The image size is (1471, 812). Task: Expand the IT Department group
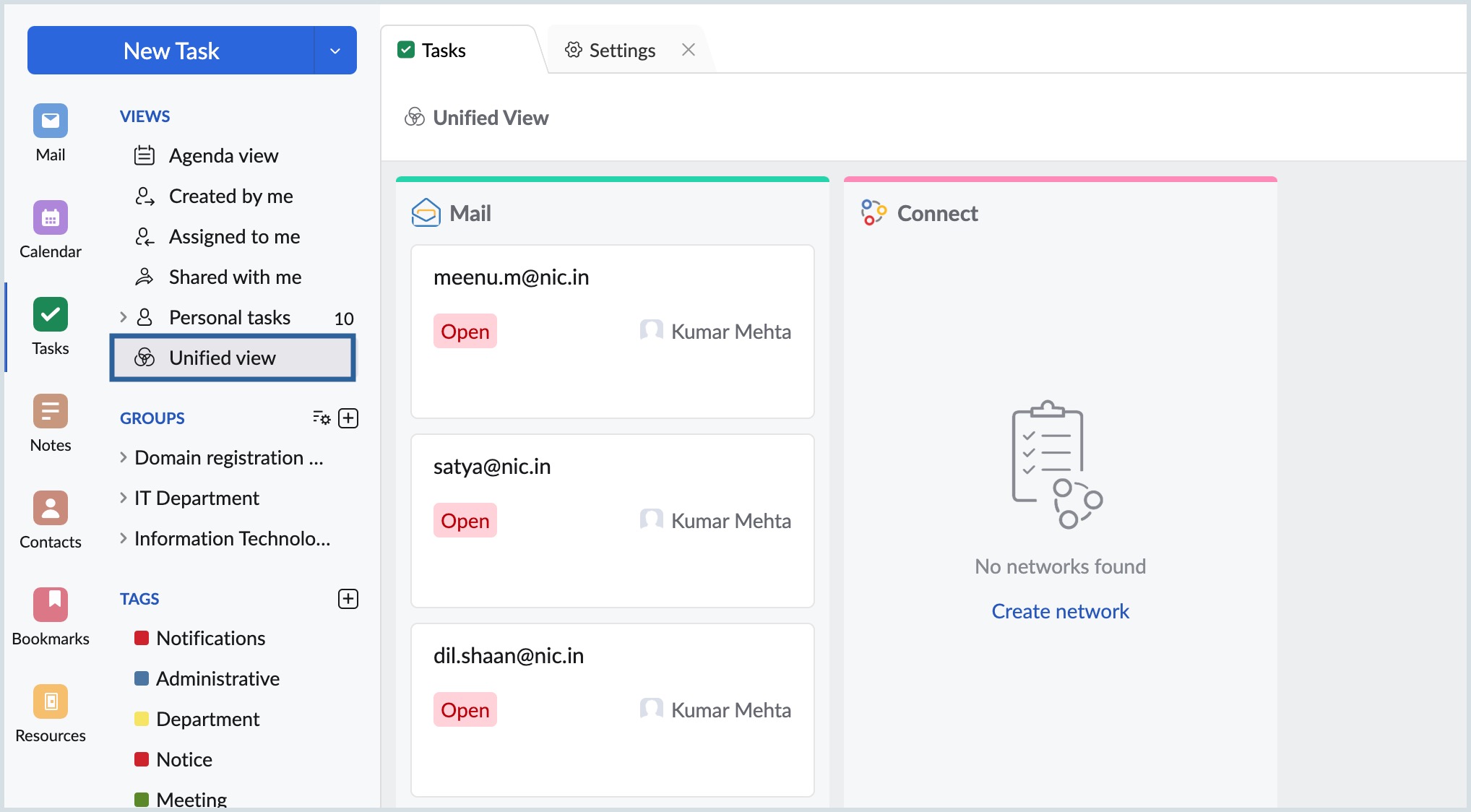point(124,498)
